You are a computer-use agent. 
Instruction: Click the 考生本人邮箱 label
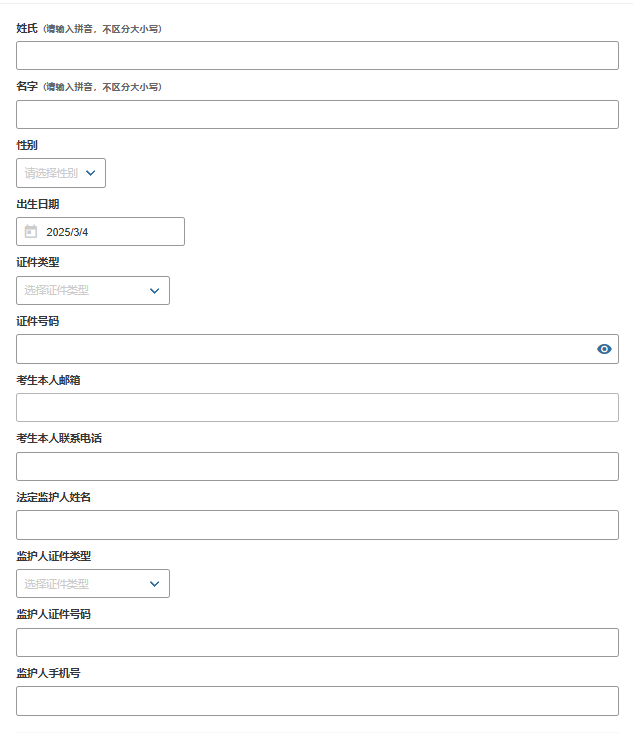point(48,380)
